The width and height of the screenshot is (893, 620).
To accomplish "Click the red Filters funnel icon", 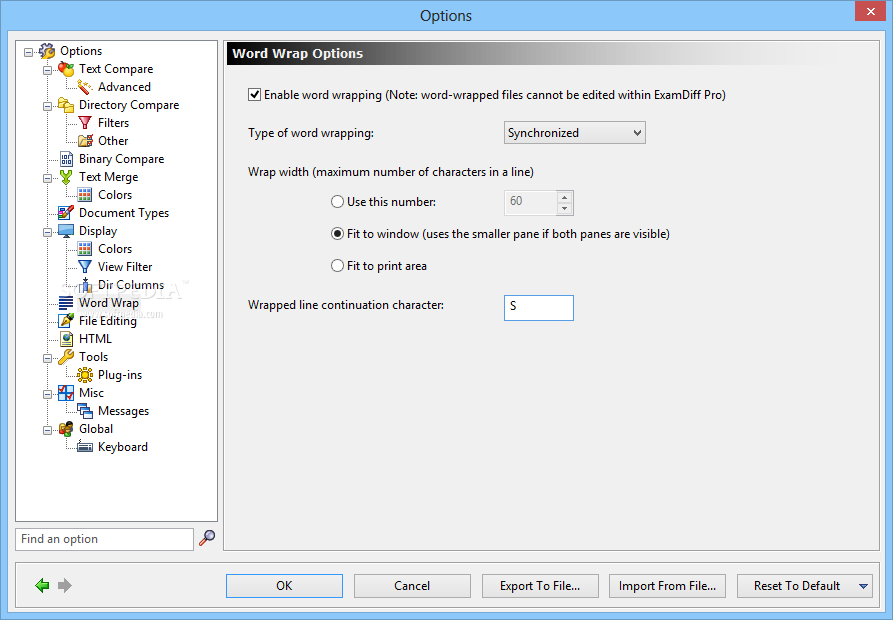I will pyautogui.click(x=85, y=123).
